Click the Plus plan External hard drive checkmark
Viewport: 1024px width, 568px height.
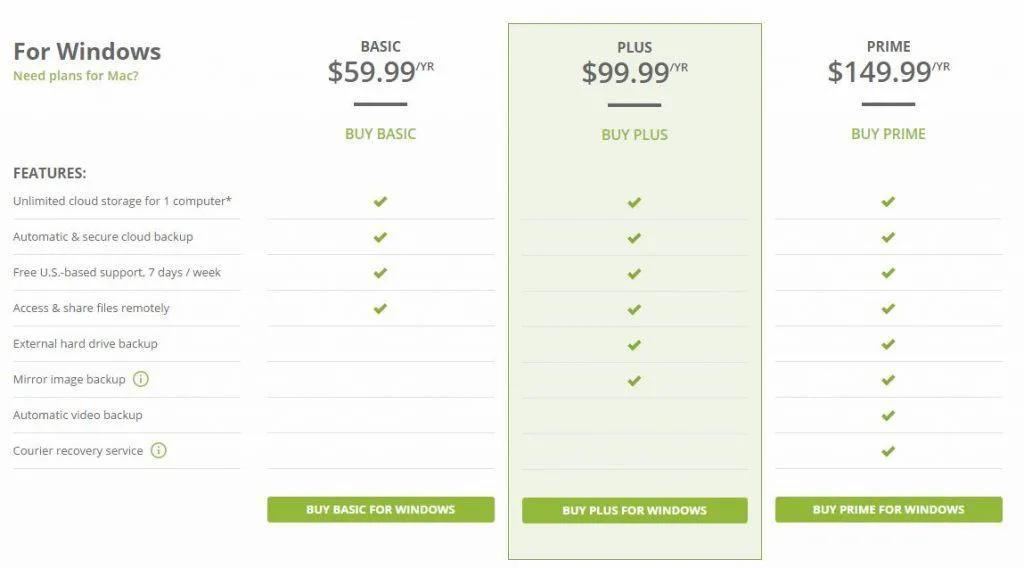pos(634,344)
